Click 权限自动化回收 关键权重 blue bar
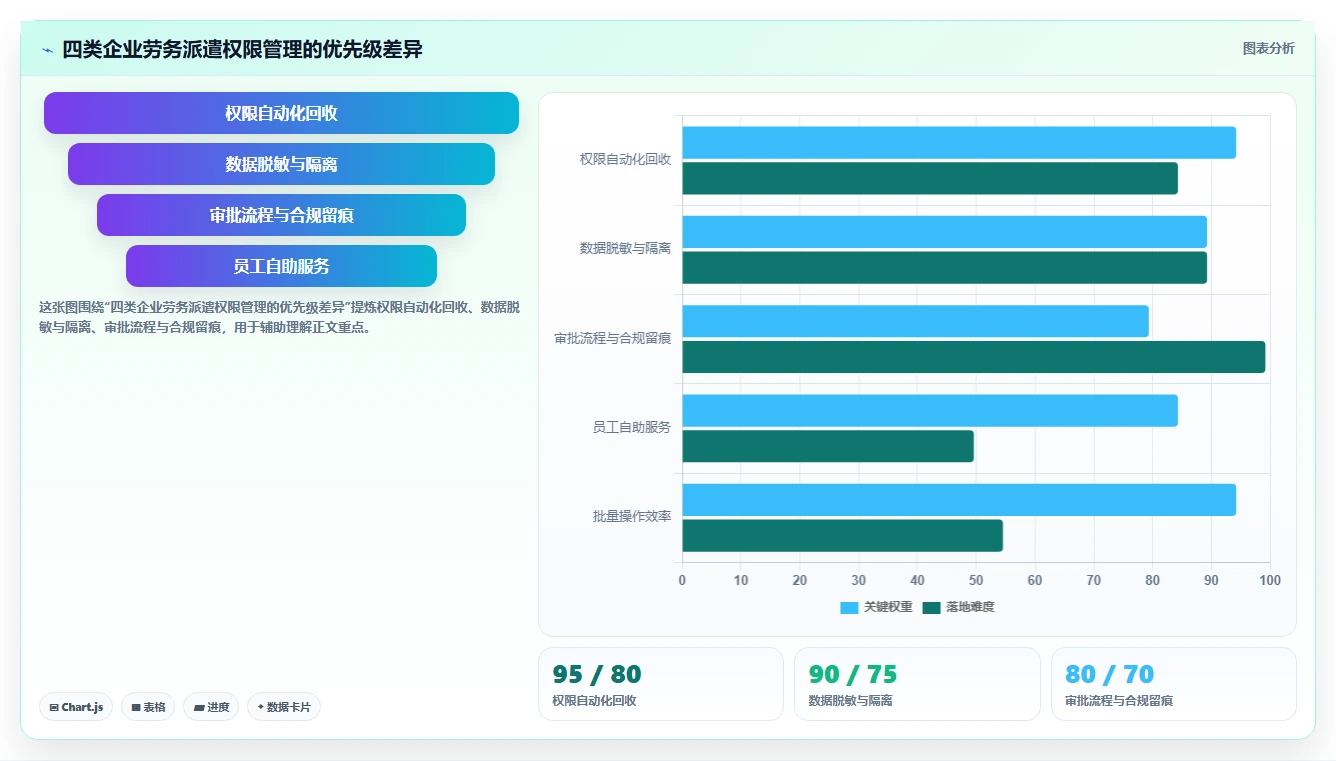The image size is (1336, 761). point(959,143)
